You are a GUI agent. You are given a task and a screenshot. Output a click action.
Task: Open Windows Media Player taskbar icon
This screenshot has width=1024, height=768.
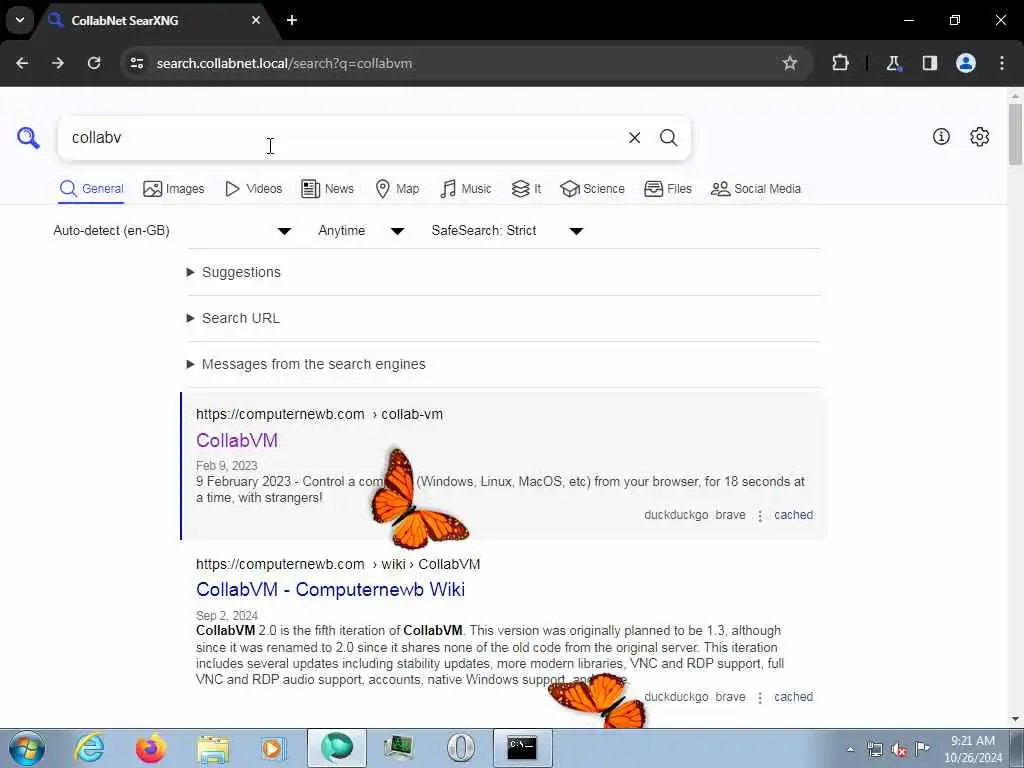point(274,748)
